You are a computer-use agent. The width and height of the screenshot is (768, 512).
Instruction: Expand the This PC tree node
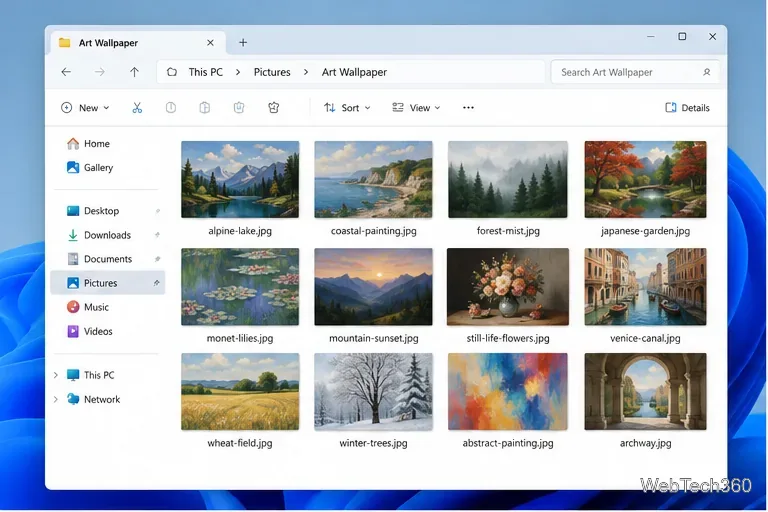56,375
